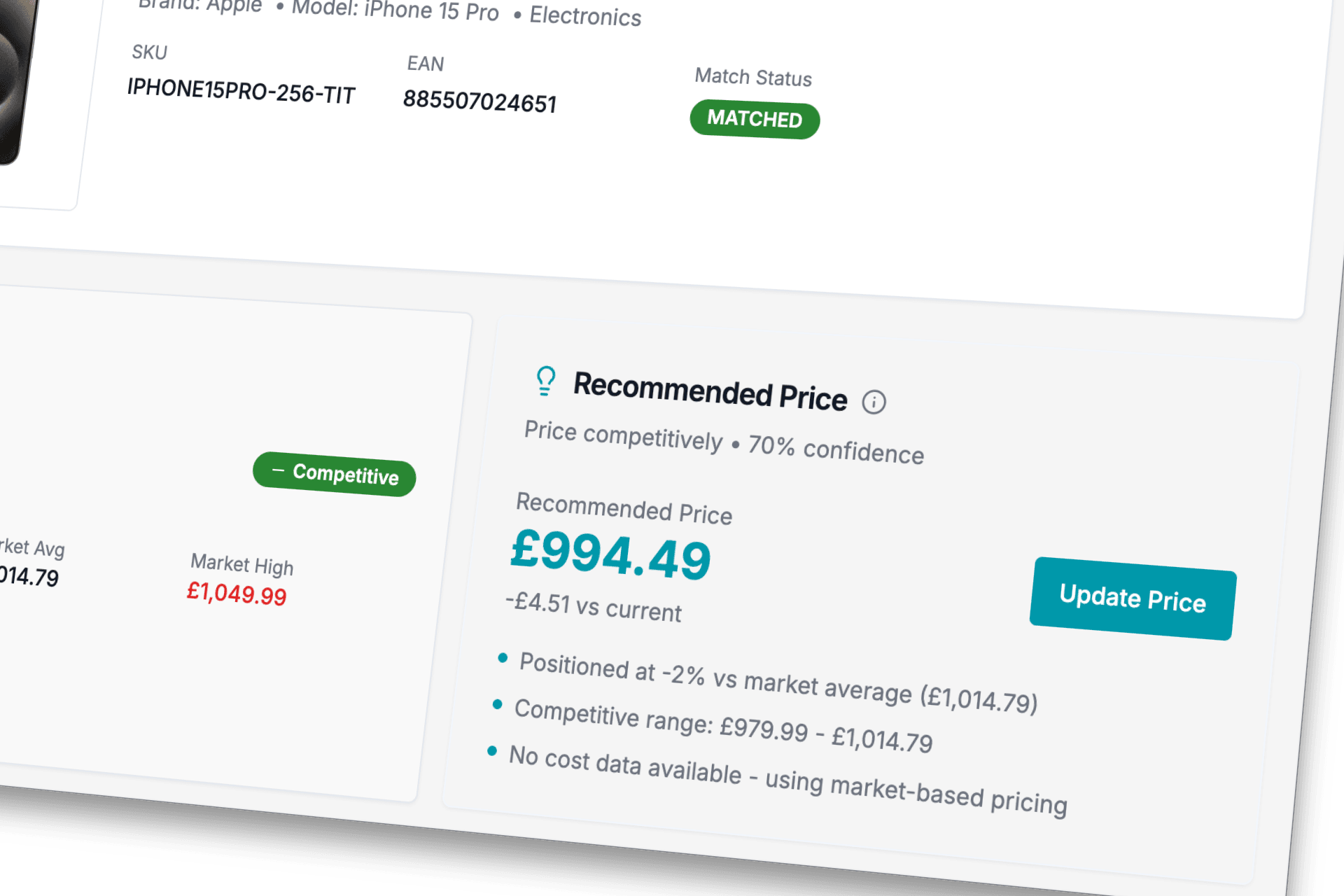
Task: Toggle the Competitive pricing status pill
Action: pos(334,475)
